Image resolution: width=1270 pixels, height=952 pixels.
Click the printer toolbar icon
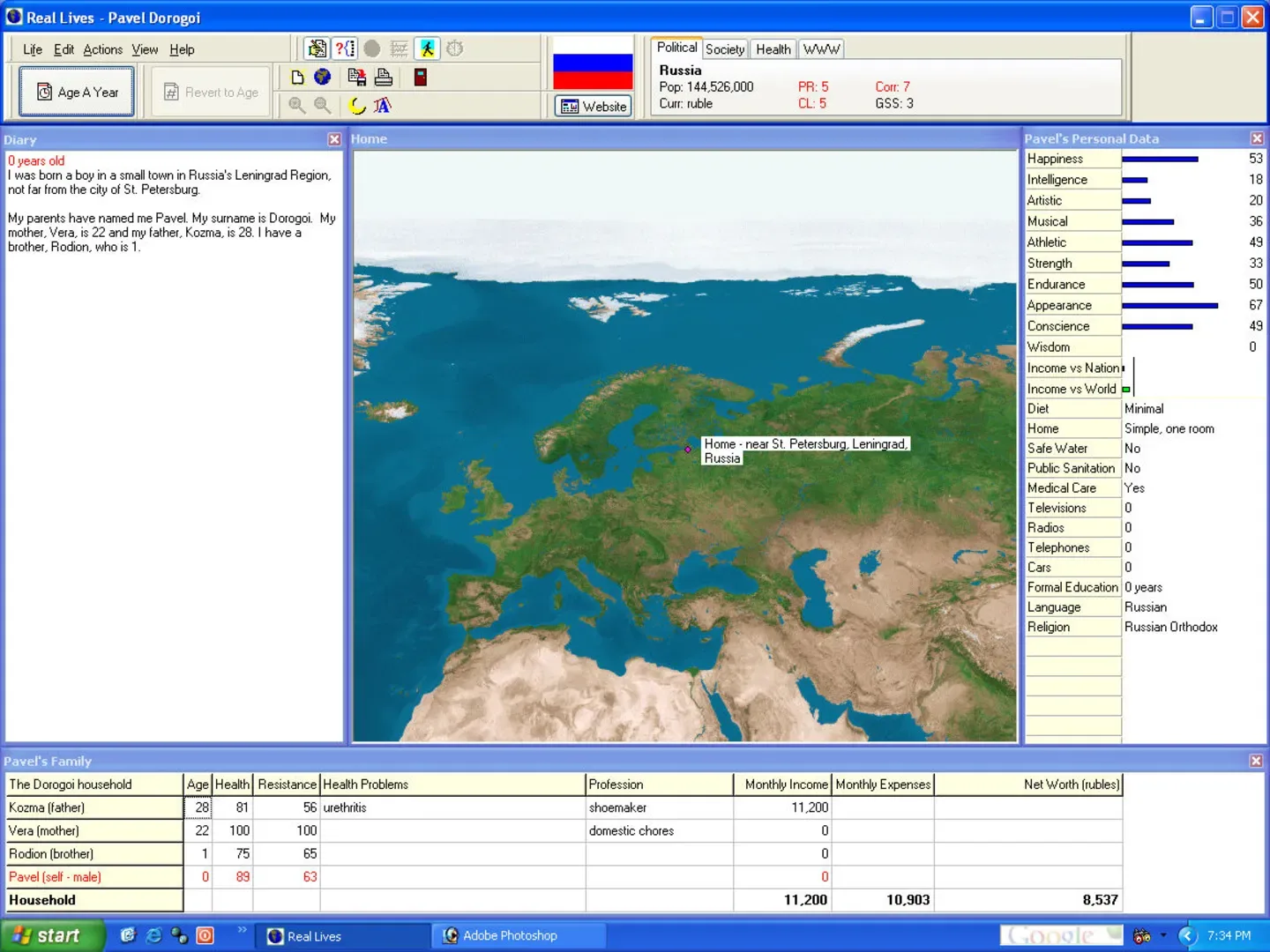tap(383, 78)
